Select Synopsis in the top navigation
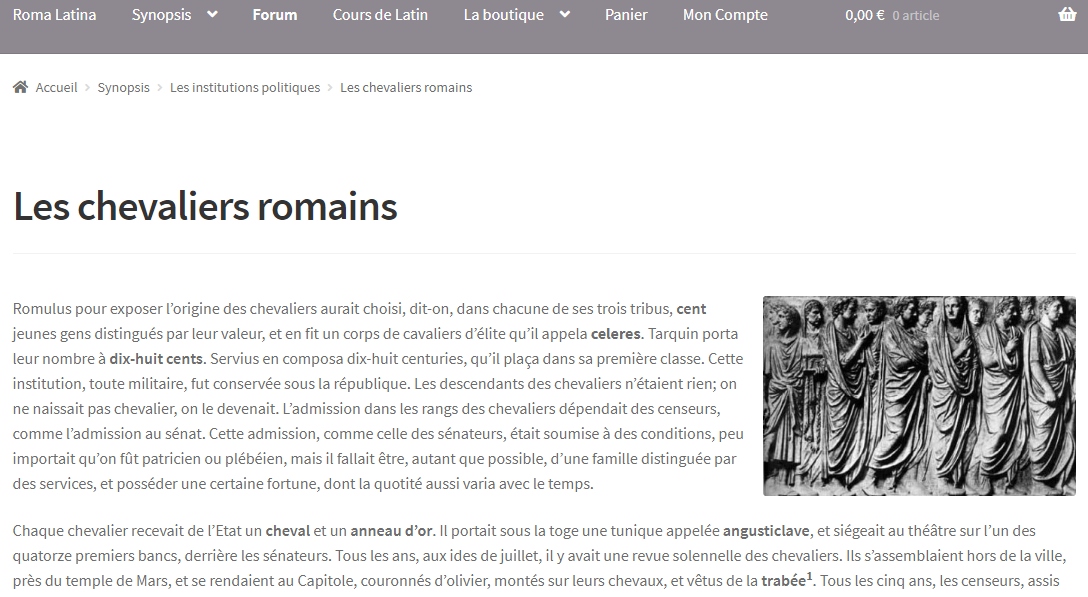Screen dimensions: 1088x597 161,15
